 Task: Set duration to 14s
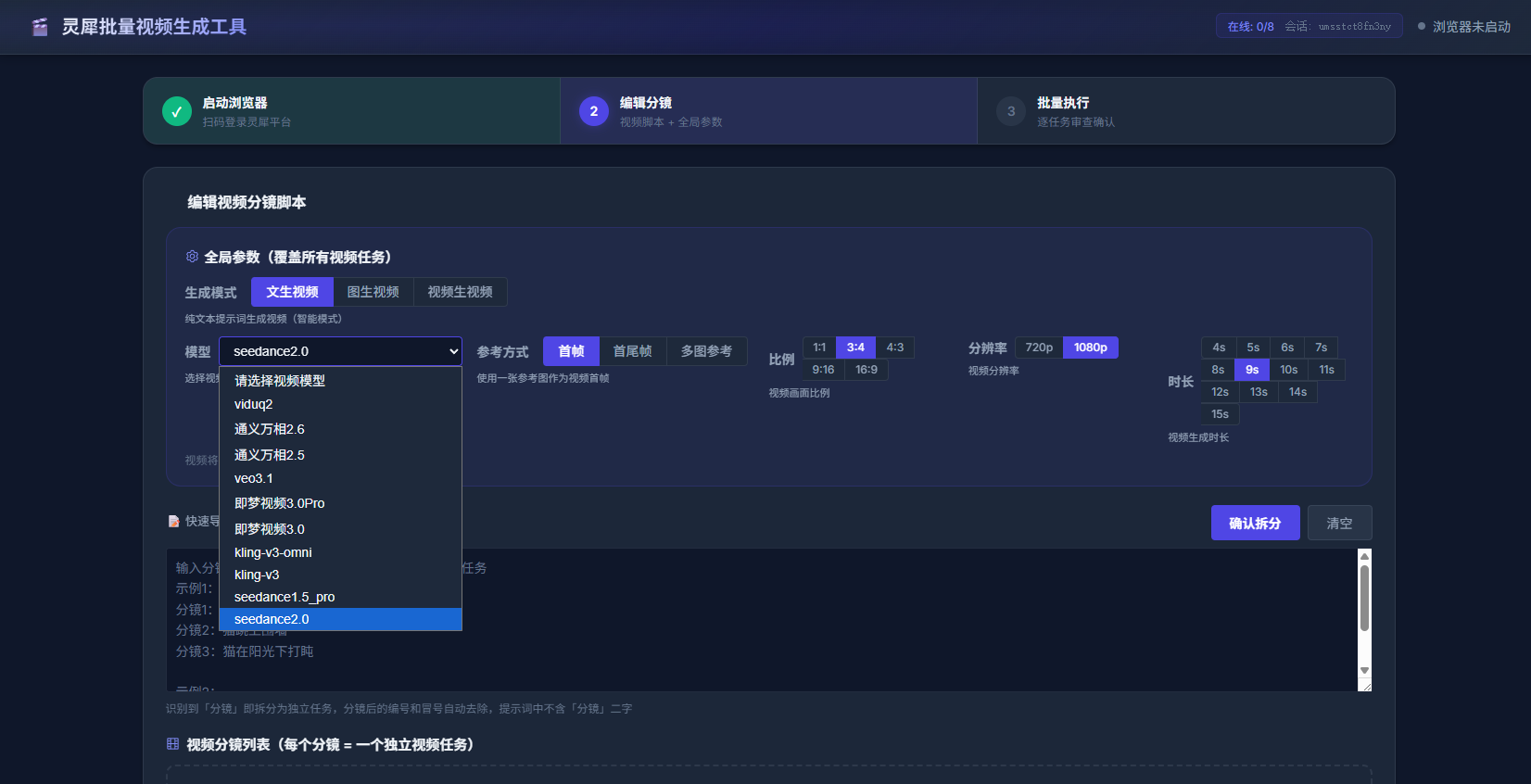click(1297, 392)
